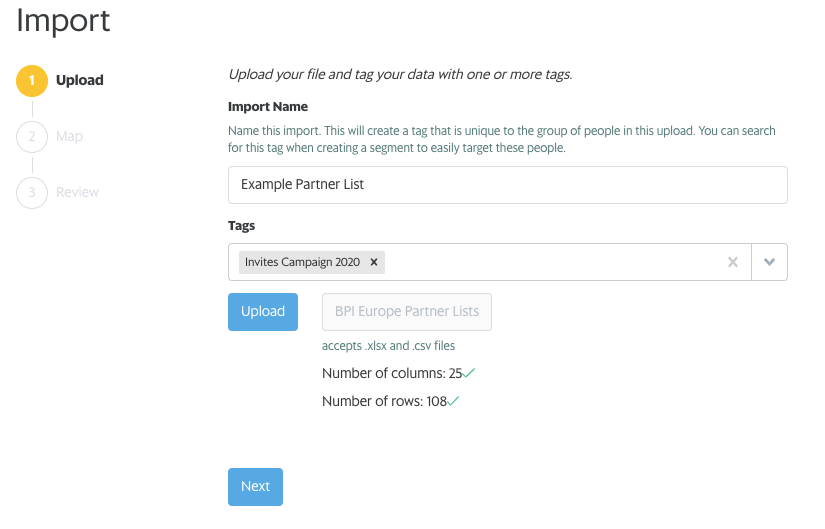Expand the Tags dropdown chevron
The image size is (825, 529).
[x=769, y=262]
